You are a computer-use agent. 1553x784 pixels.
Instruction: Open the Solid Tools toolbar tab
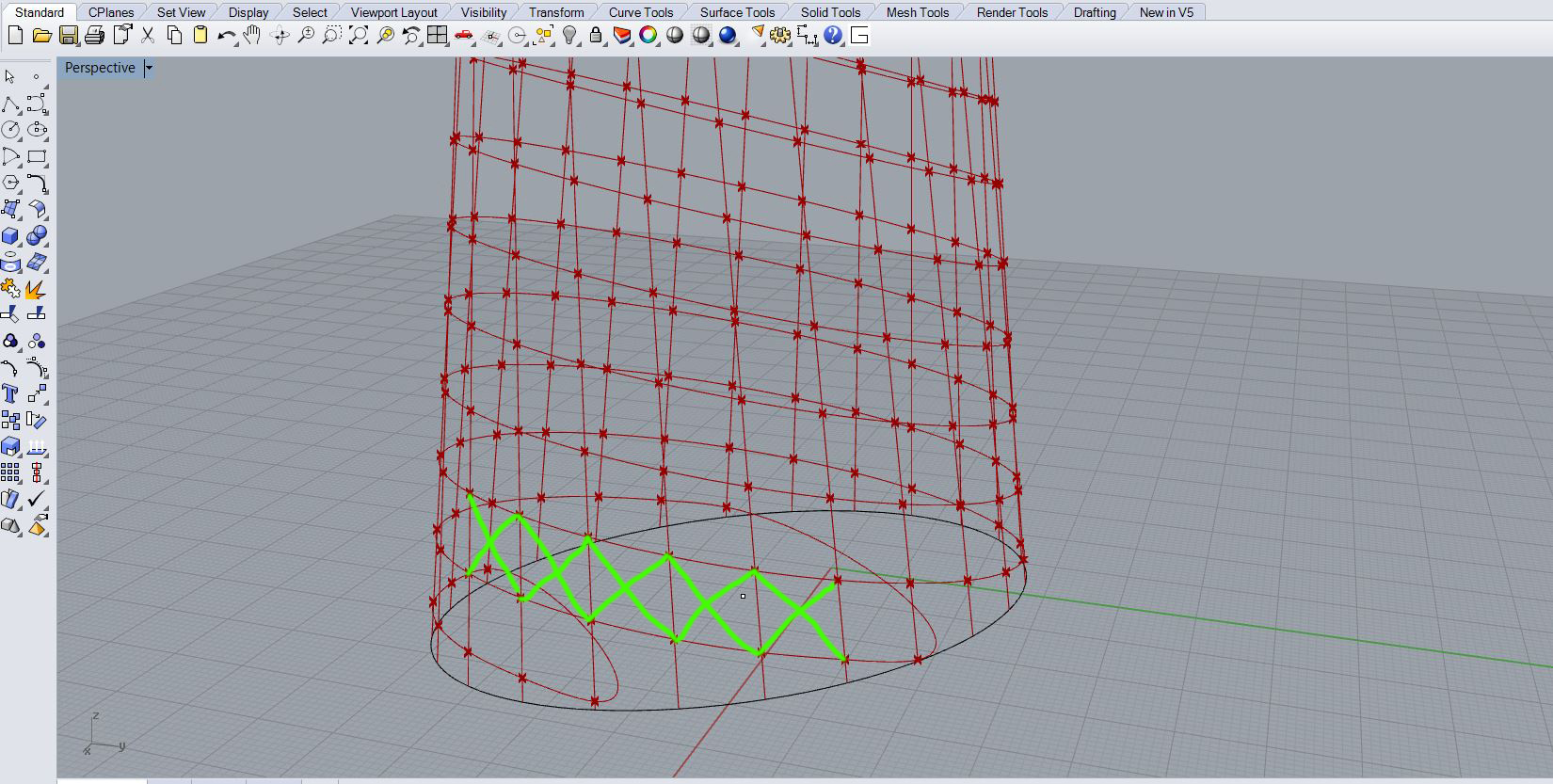tap(830, 12)
